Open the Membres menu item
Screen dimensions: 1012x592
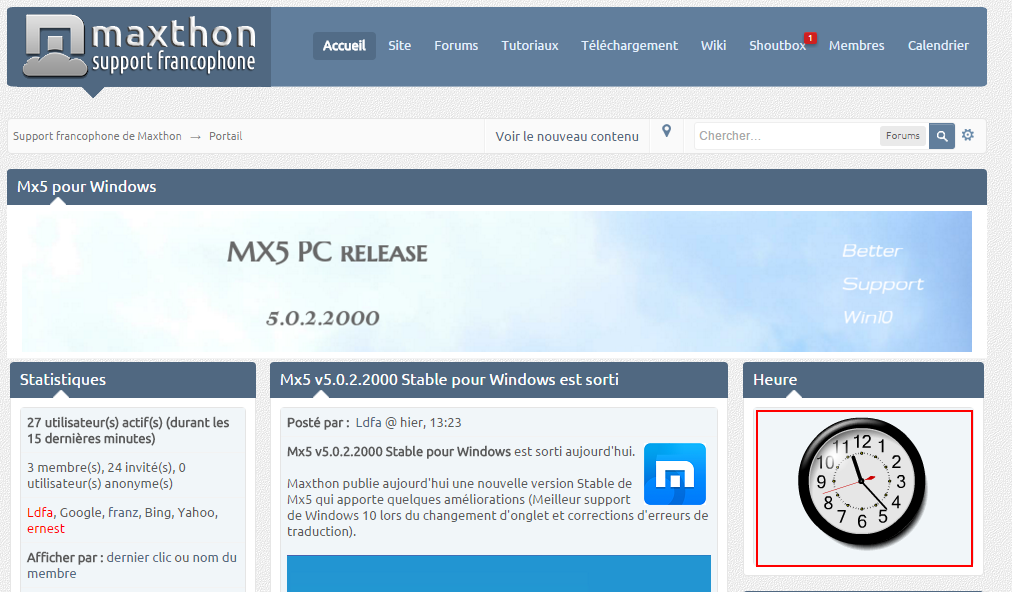click(x=856, y=46)
